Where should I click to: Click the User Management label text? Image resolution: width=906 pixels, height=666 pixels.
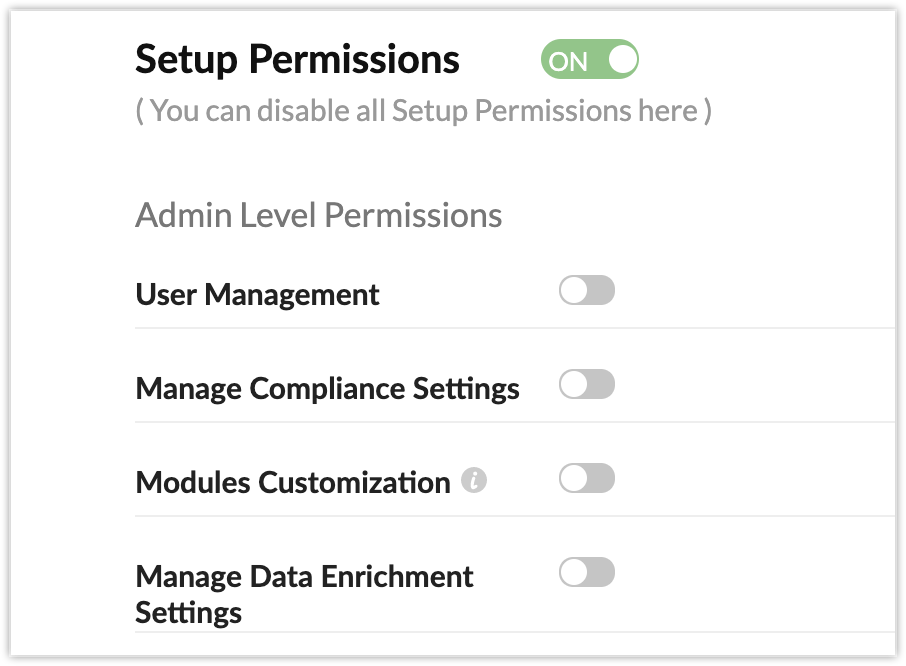[x=257, y=295]
